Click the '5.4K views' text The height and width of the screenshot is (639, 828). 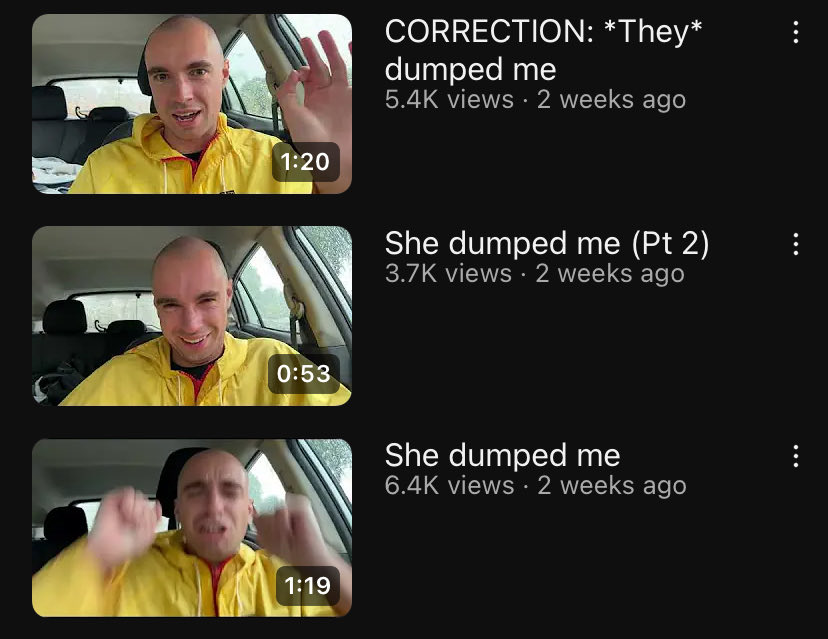pyautogui.click(x=449, y=99)
